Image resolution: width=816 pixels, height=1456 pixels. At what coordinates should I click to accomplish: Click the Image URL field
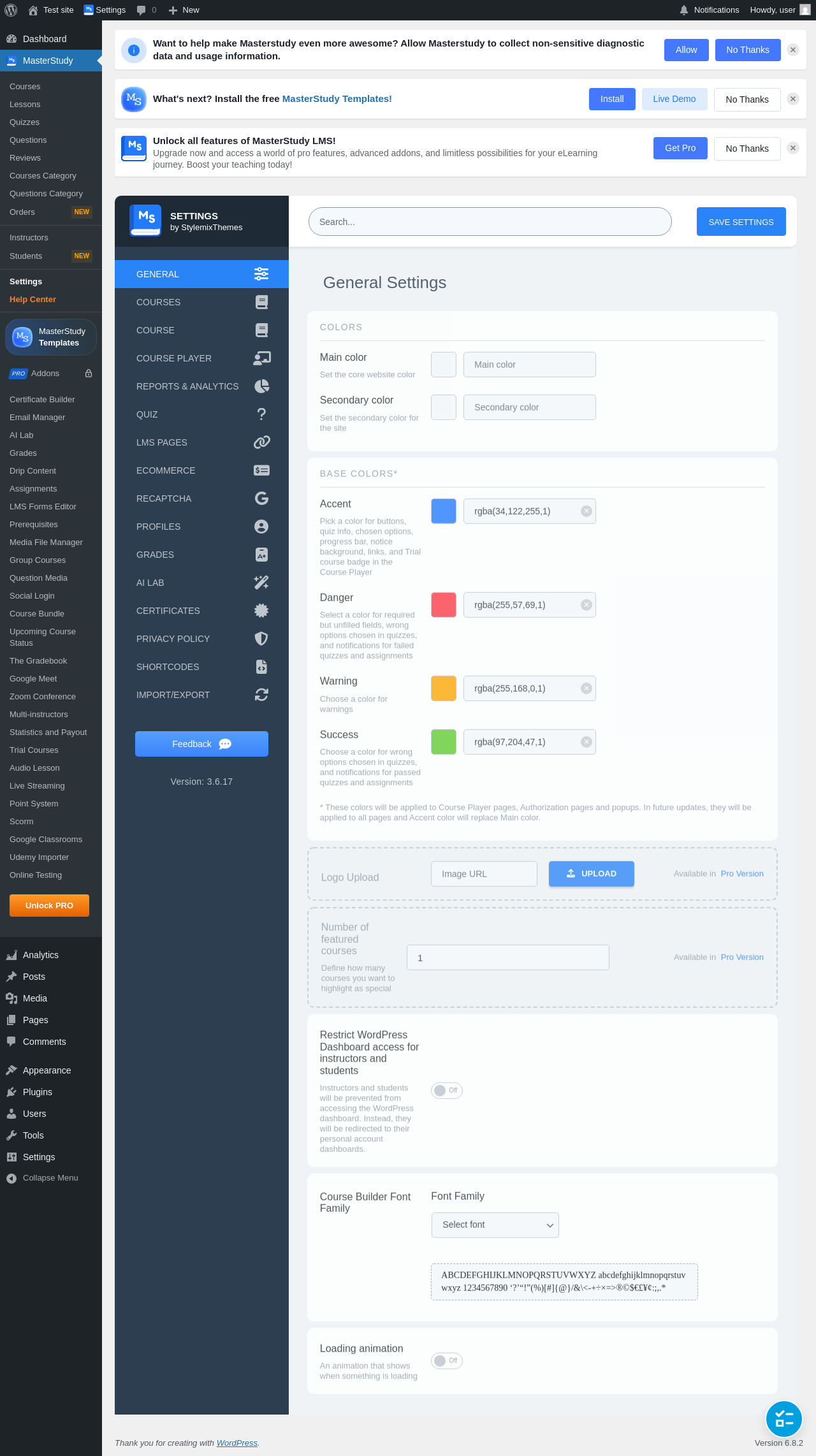[484, 874]
